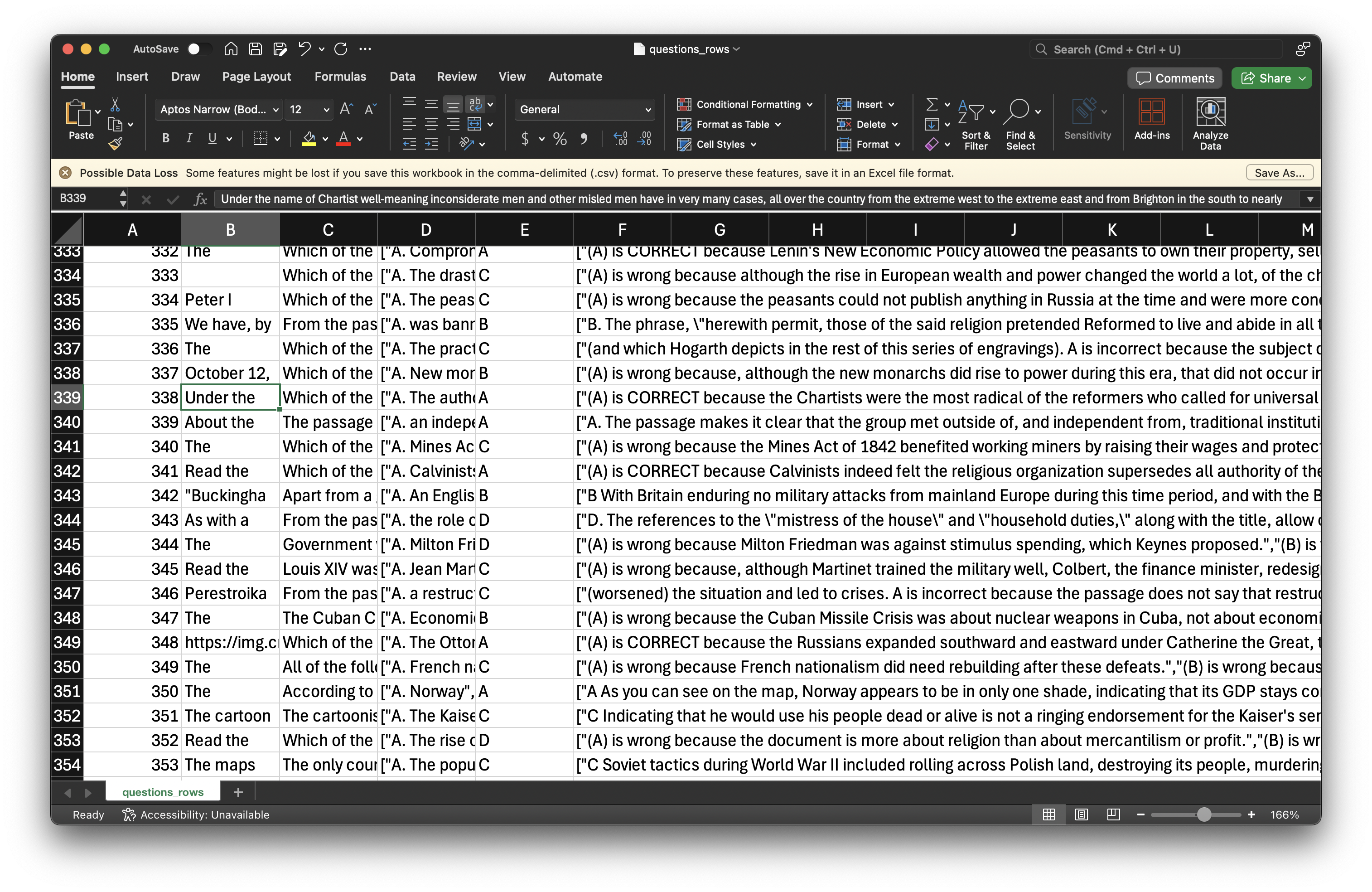Click the Undo arrow icon
The image size is (1372, 892).
click(304, 49)
